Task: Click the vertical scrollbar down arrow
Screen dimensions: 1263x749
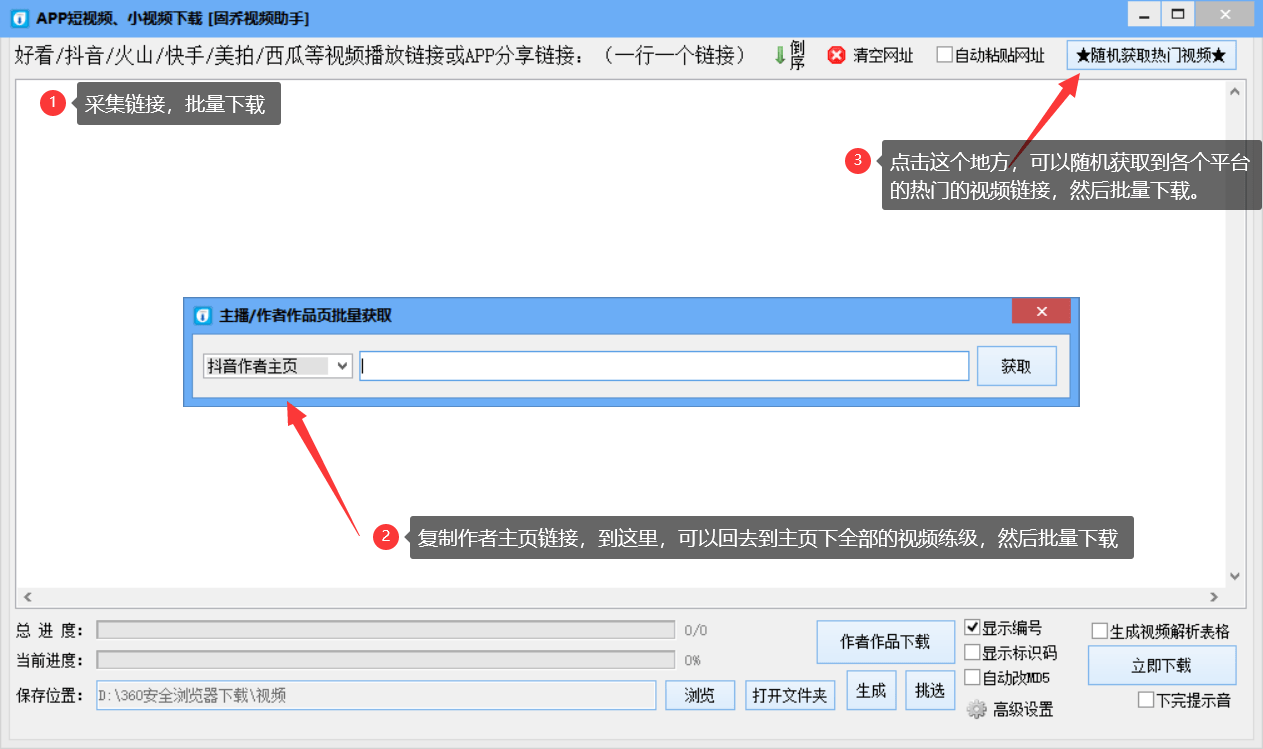Action: pyautogui.click(x=1235, y=576)
